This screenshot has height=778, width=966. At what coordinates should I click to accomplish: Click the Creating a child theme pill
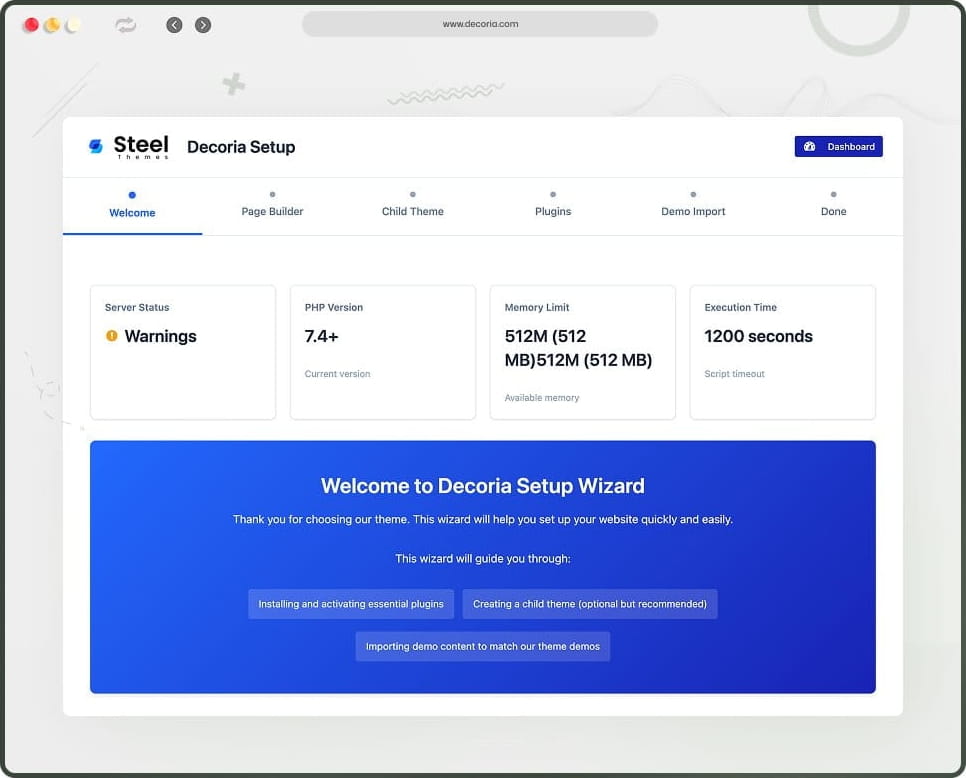(x=590, y=604)
